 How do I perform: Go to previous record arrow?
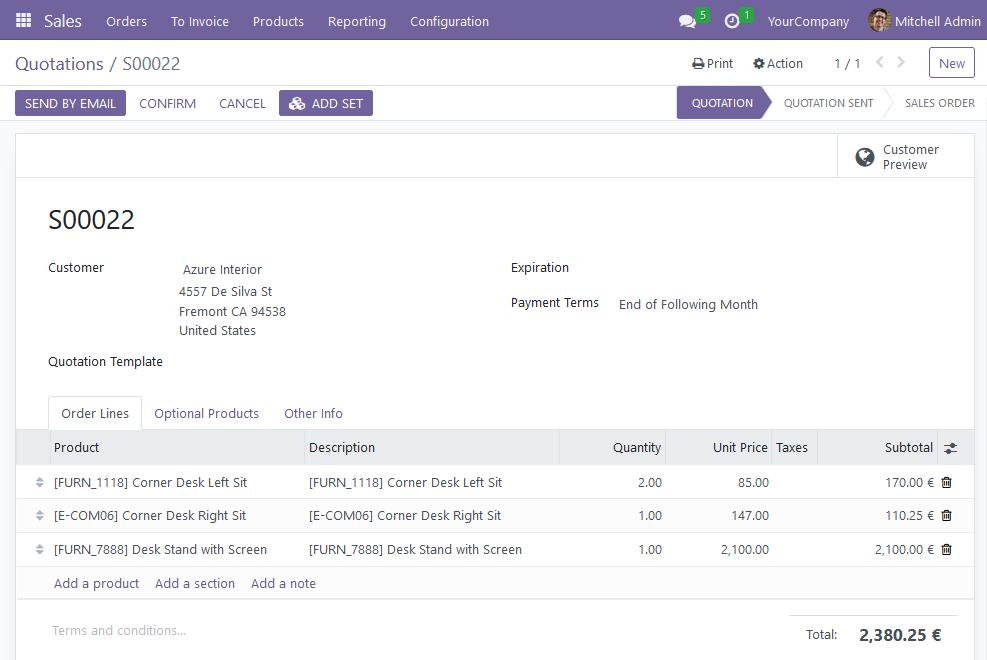879,62
